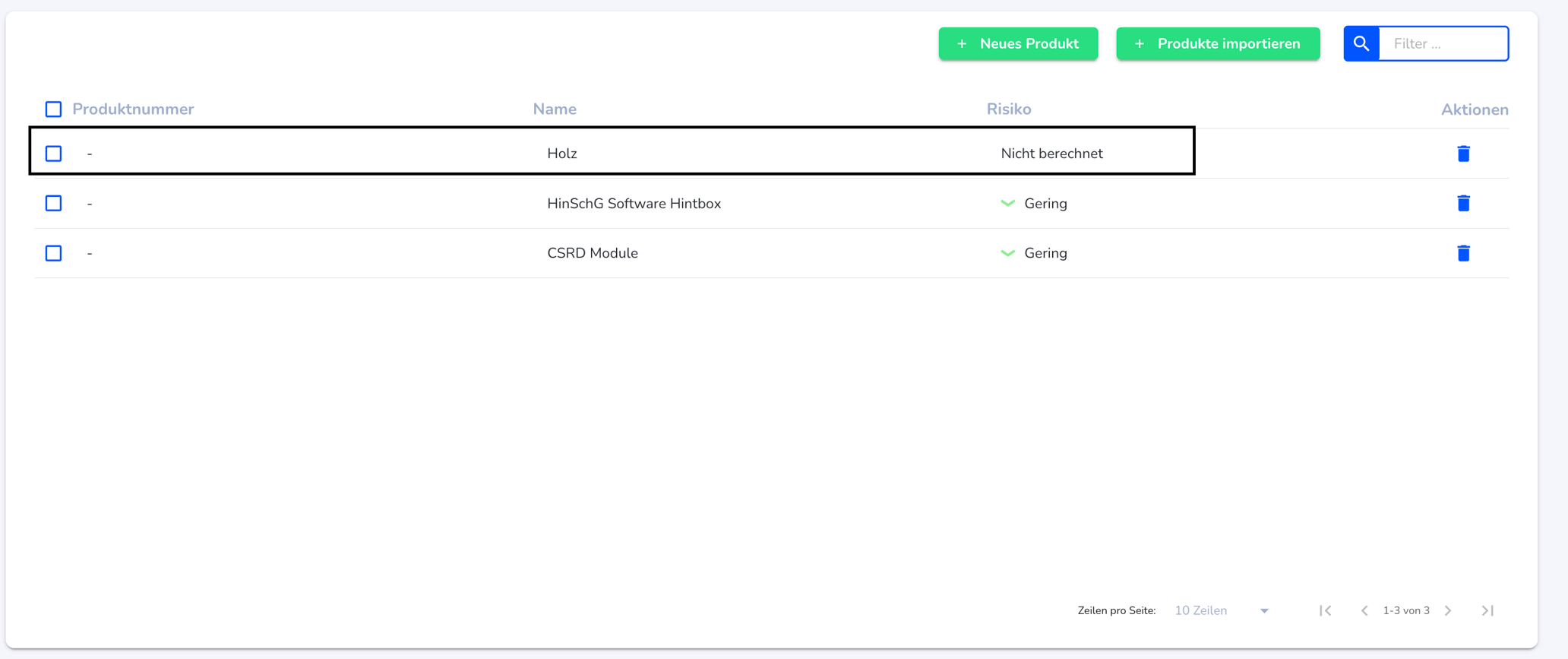Check the box for the Holz row
Screen dimensions: 1568x659
click(x=53, y=154)
